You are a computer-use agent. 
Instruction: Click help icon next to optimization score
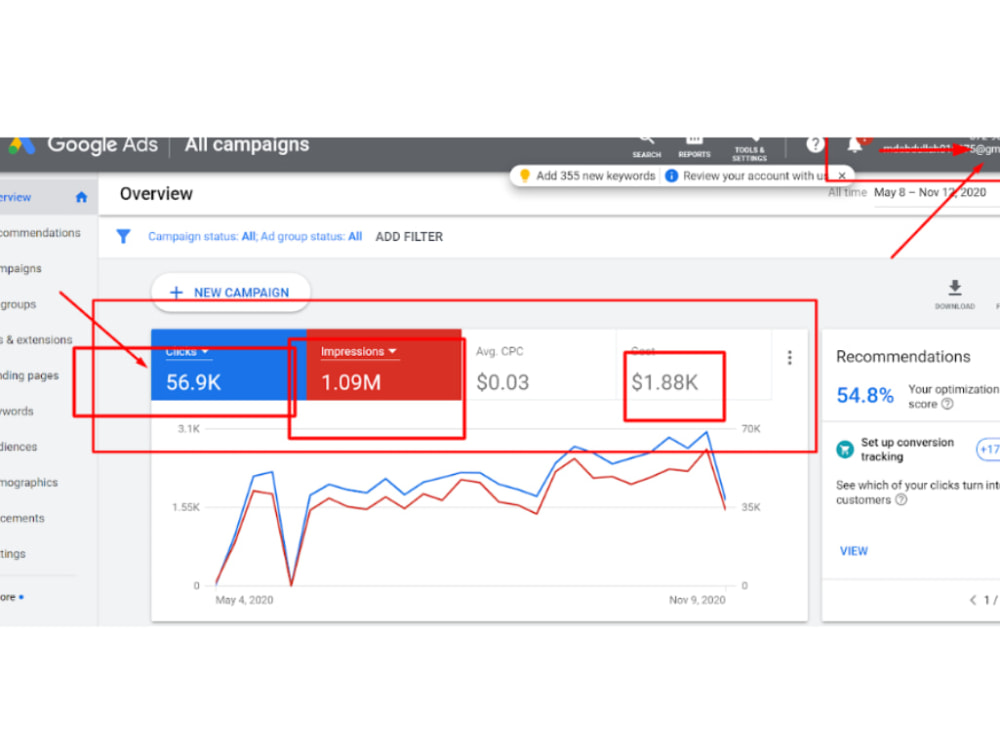pyautogui.click(x=948, y=404)
